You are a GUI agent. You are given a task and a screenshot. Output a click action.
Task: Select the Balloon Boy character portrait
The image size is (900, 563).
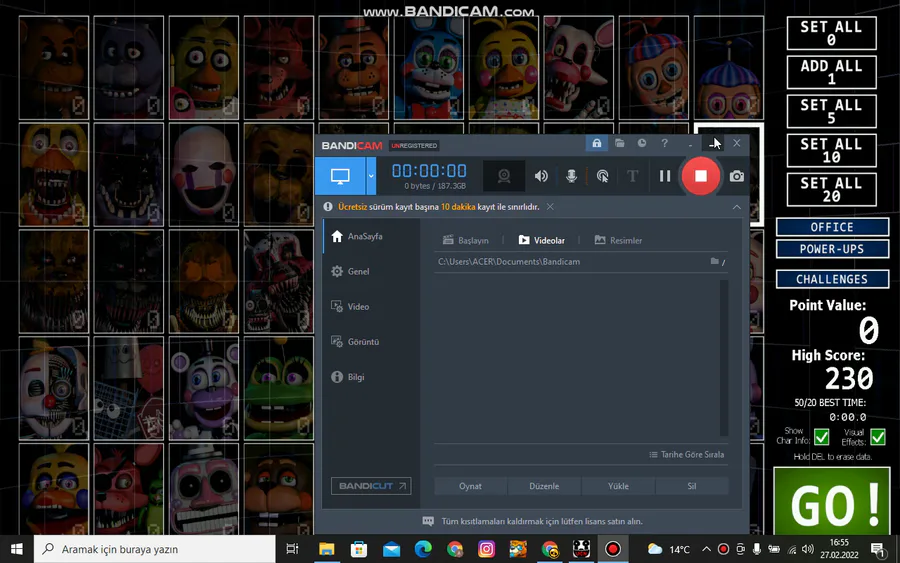click(654, 68)
